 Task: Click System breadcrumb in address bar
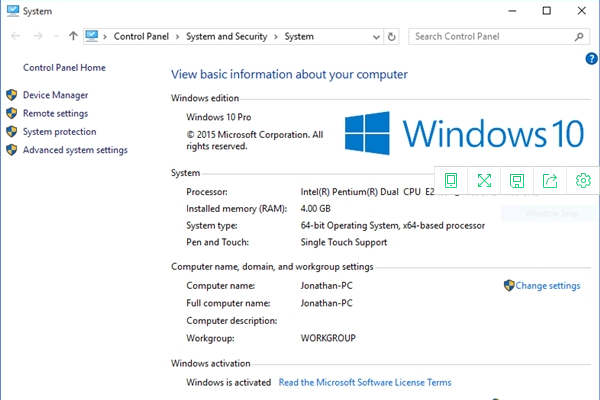[x=299, y=36]
